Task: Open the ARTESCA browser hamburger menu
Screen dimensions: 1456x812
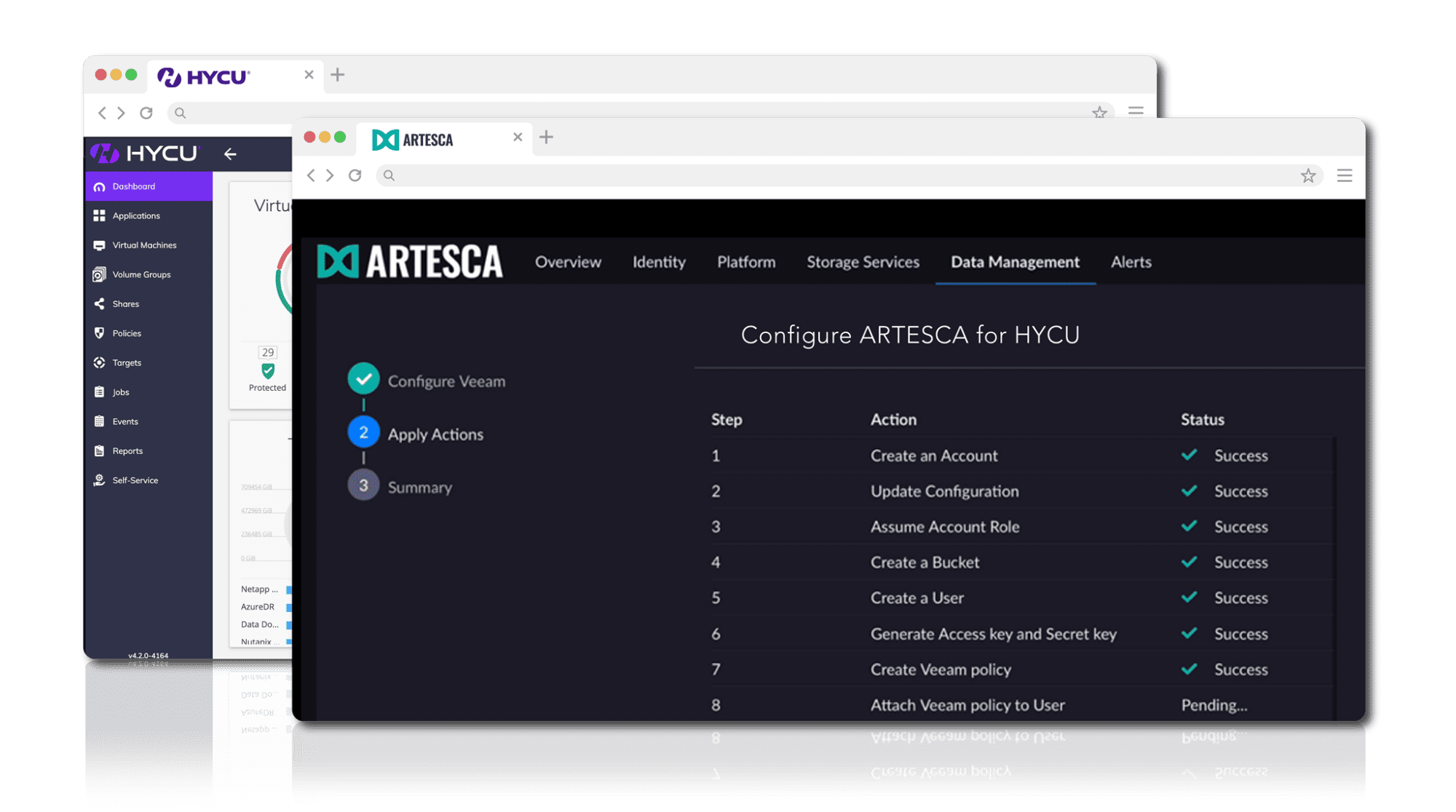Action: [1345, 175]
